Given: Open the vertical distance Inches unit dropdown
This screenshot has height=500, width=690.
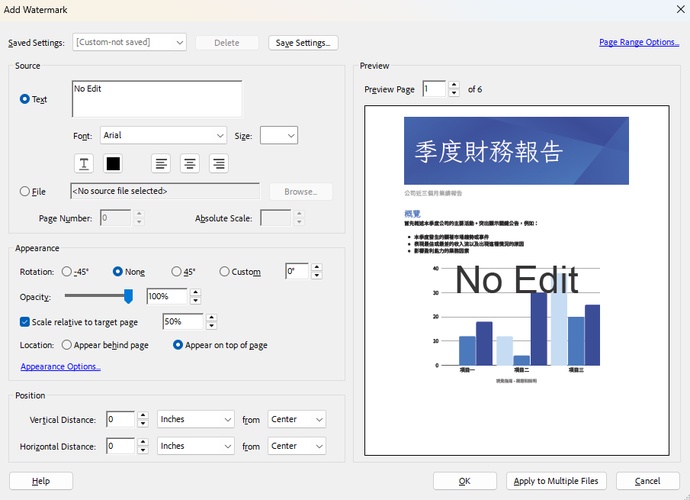Looking at the screenshot, I should click(x=195, y=420).
